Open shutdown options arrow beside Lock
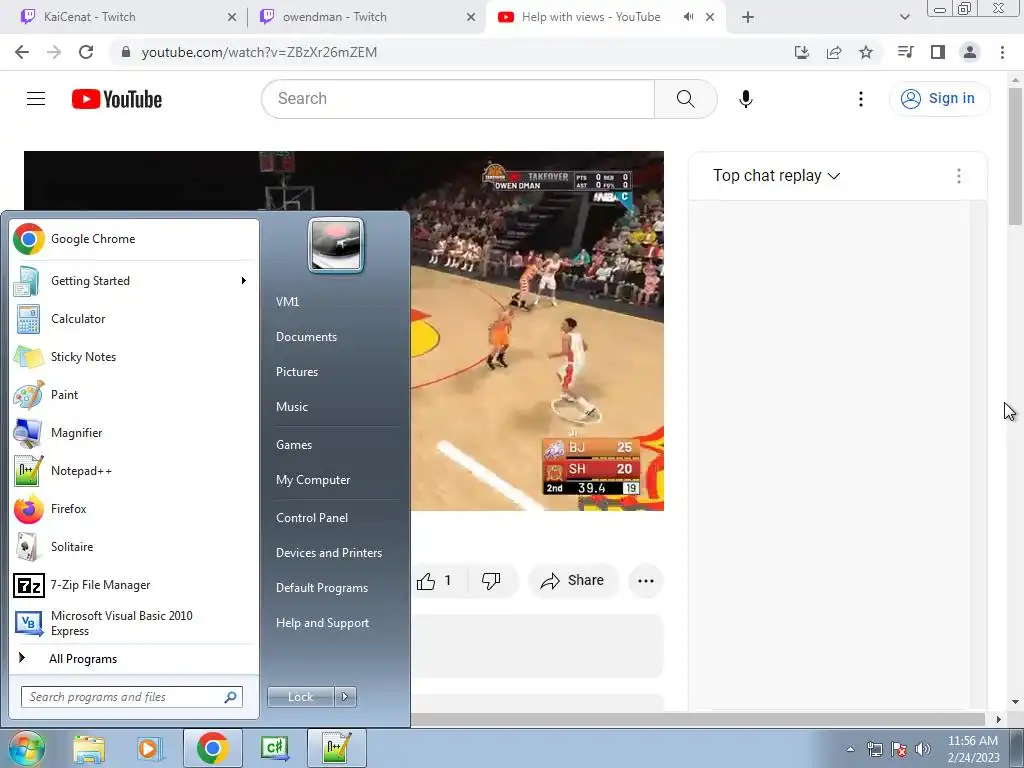The width and height of the screenshot is (1024, 768). (345, 697)
